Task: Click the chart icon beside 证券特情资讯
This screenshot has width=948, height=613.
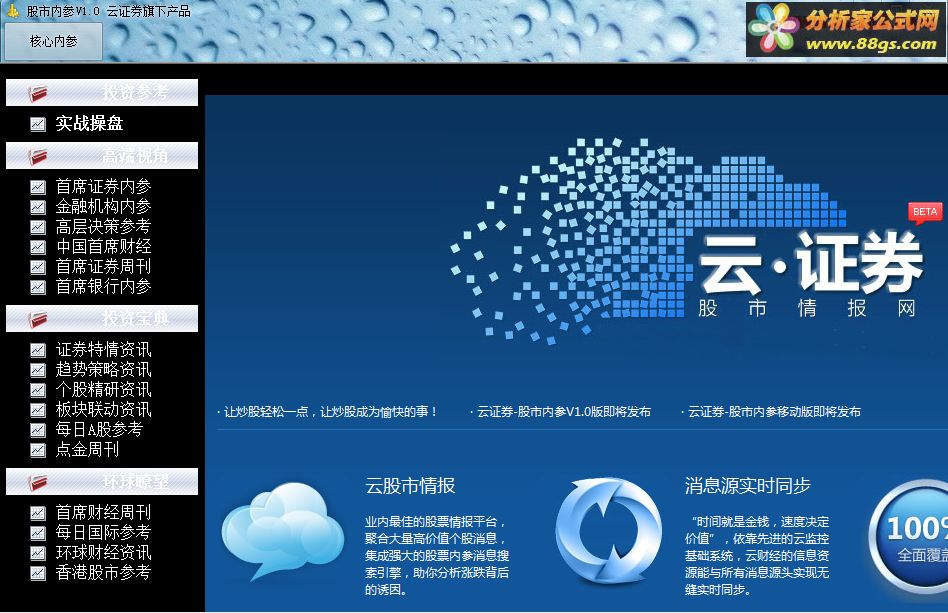Action: [38, 350]
